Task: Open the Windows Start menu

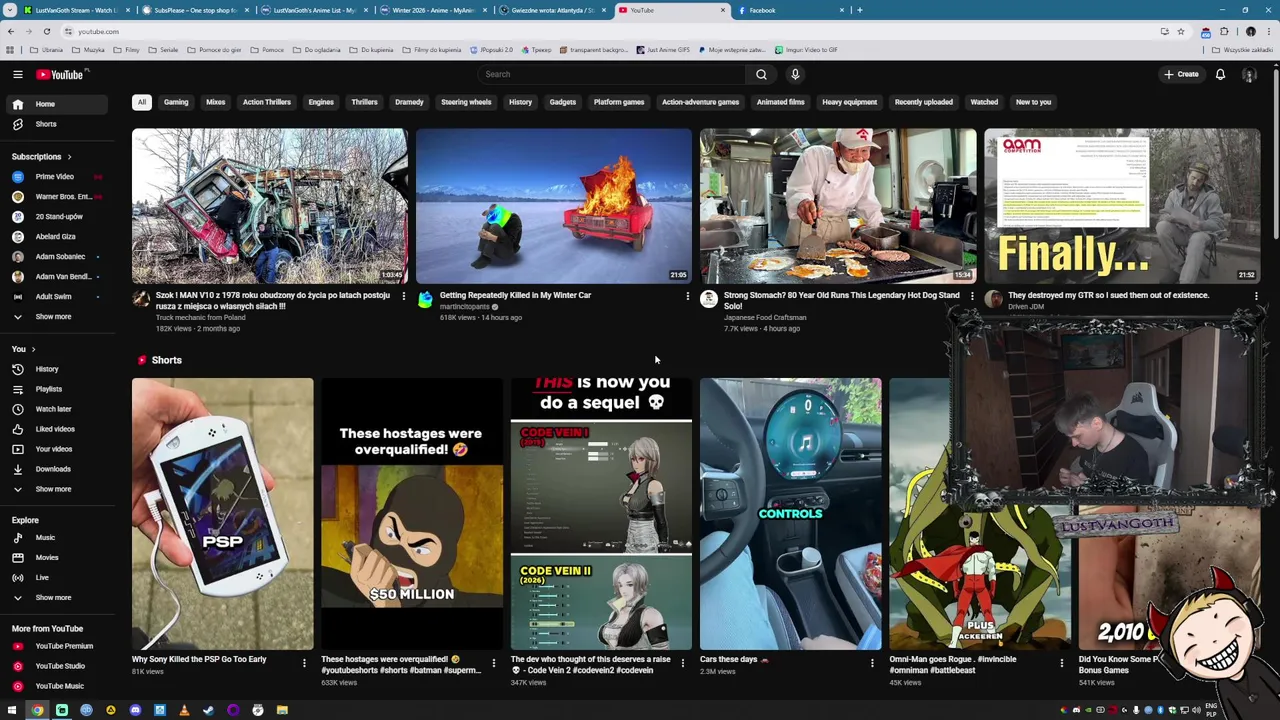Action: tap(12, 711)
